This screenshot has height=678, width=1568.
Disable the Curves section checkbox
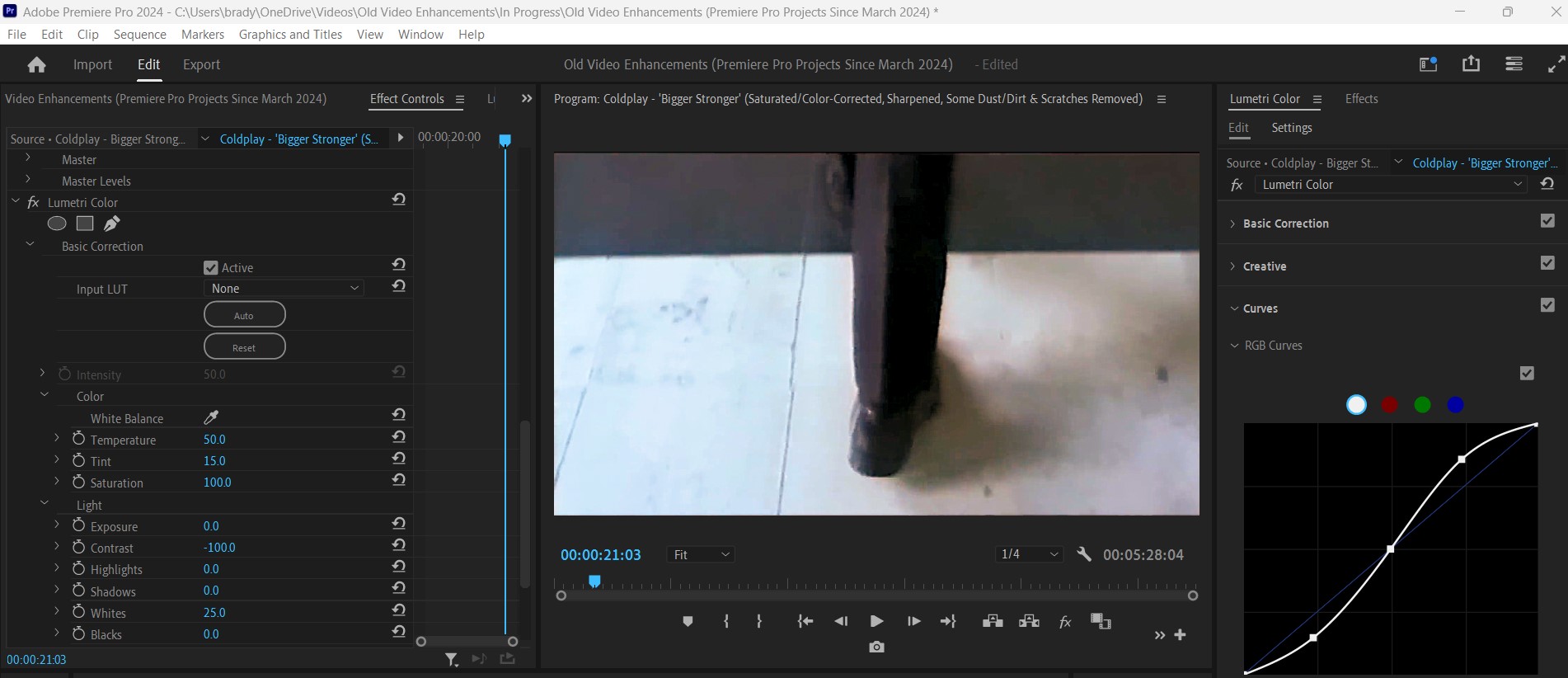(1547, 305)
